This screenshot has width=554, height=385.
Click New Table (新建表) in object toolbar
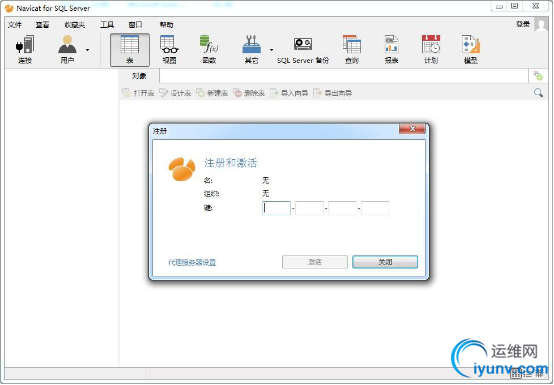(x=212, y=93)
